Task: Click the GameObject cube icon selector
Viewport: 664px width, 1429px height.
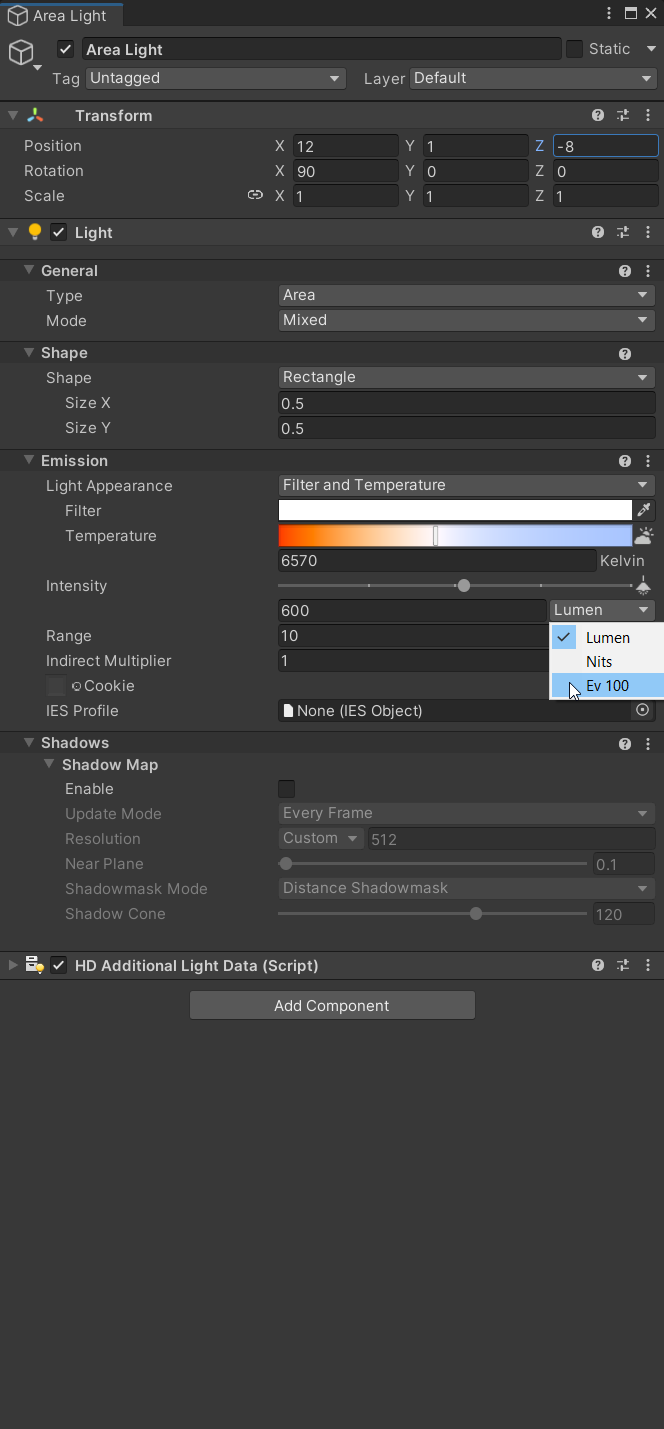Action: click(22, 53)
